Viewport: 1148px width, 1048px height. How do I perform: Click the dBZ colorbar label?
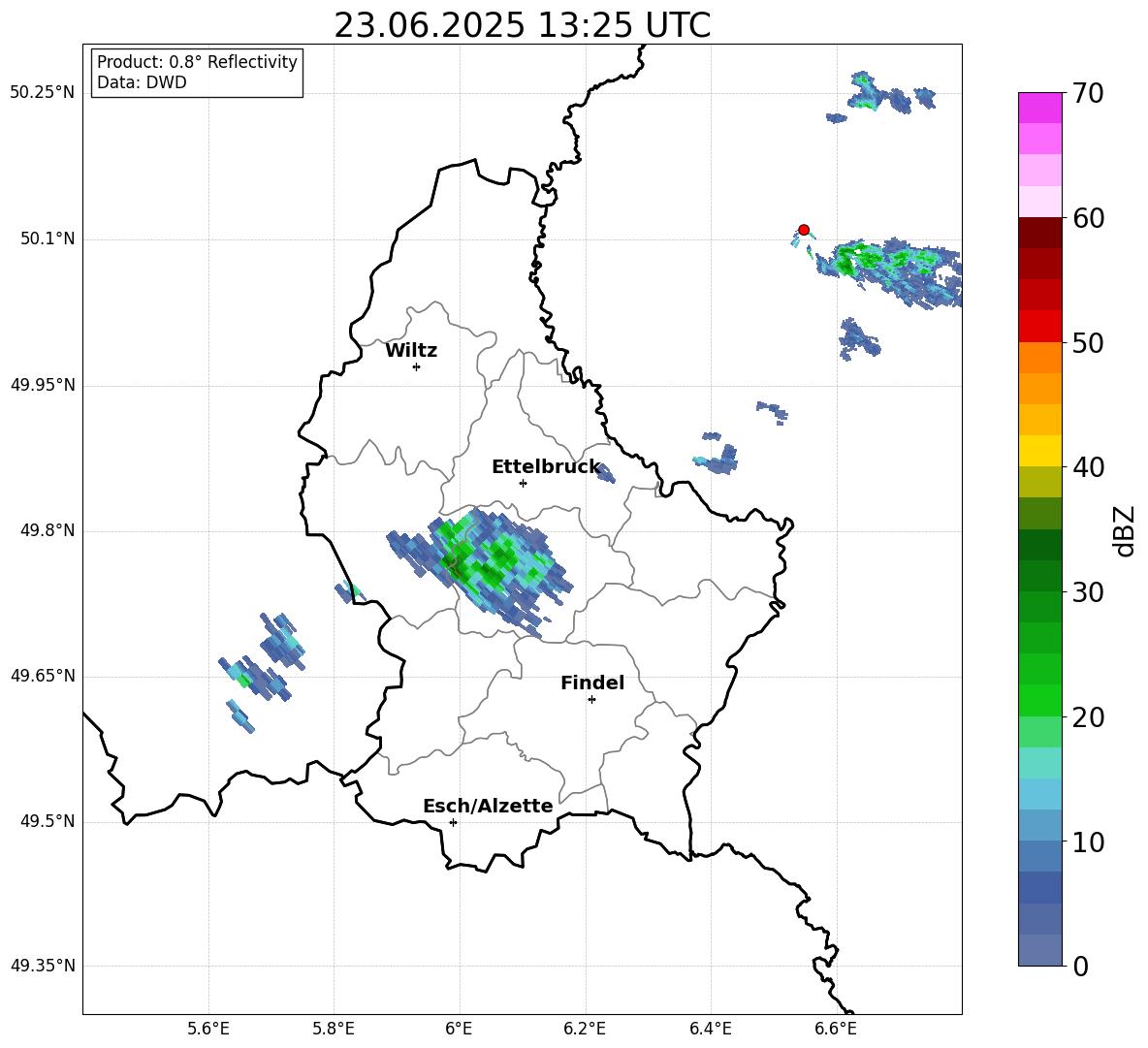coord(1124,530)
